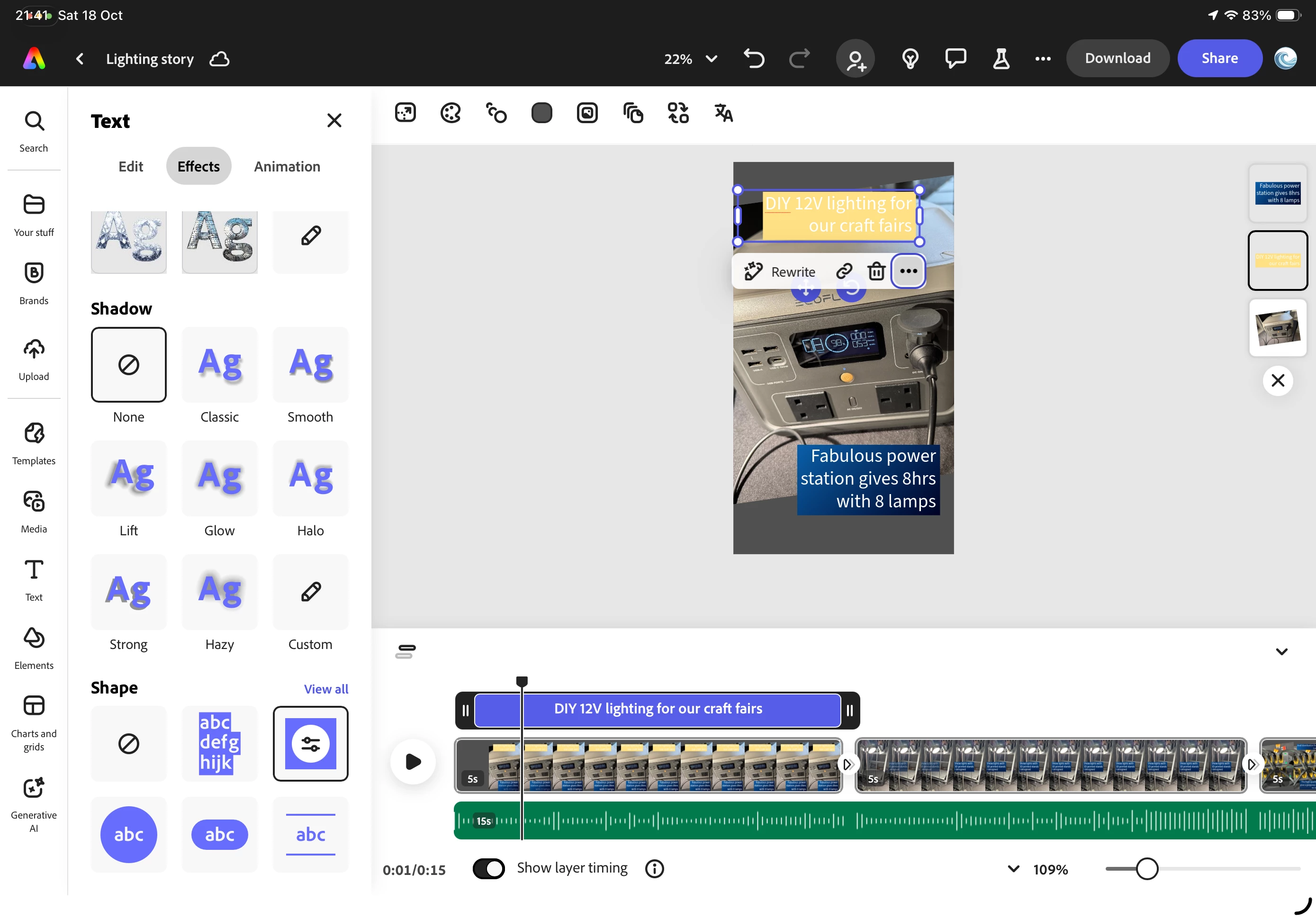
Task: Select the None shadow option
Action: [128, 365]
